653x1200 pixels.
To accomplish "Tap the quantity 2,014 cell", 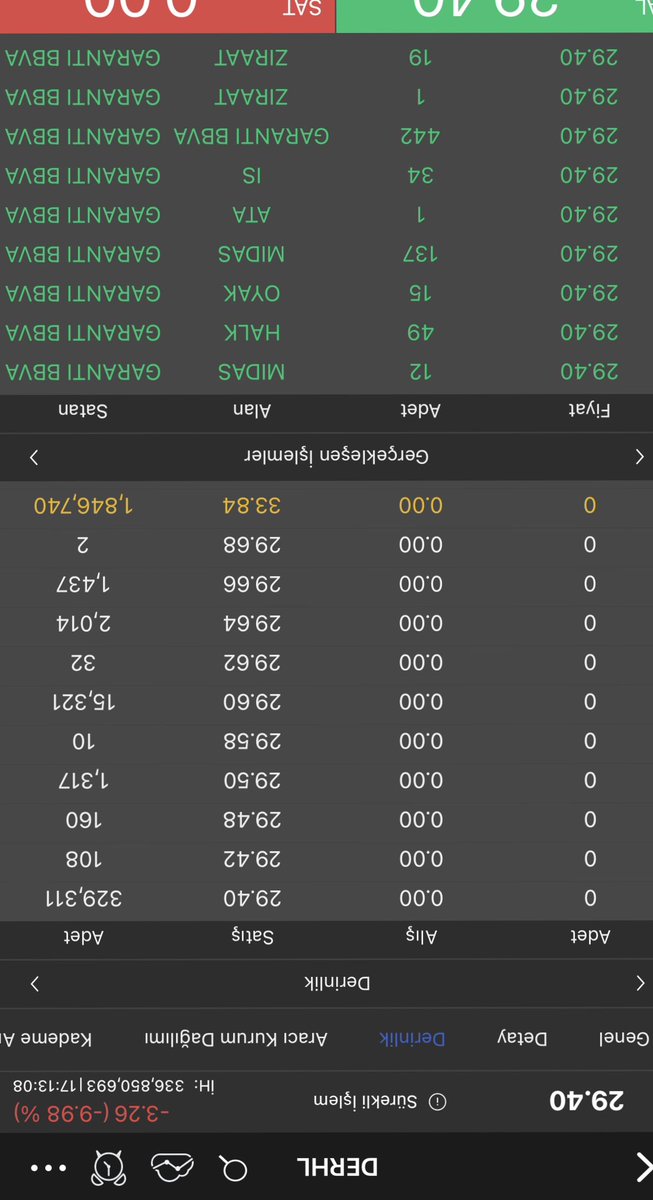I will (84, 623).
